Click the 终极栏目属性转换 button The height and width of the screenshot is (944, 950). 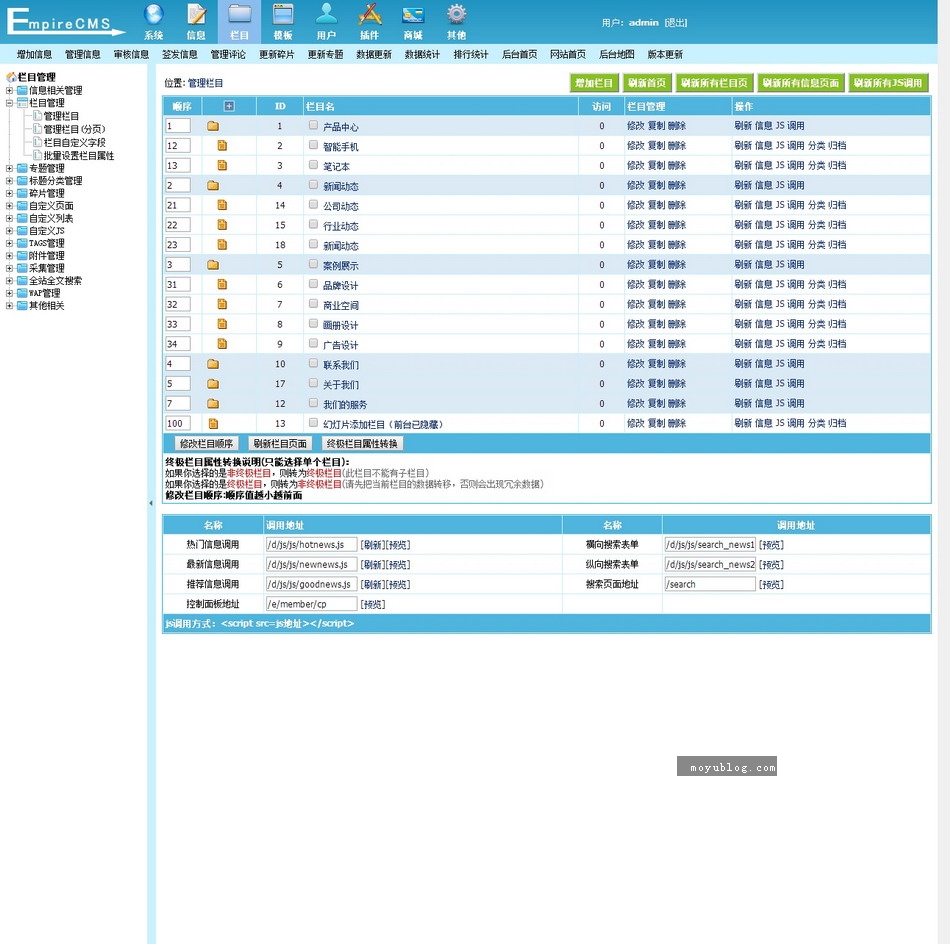pos(362,444)
